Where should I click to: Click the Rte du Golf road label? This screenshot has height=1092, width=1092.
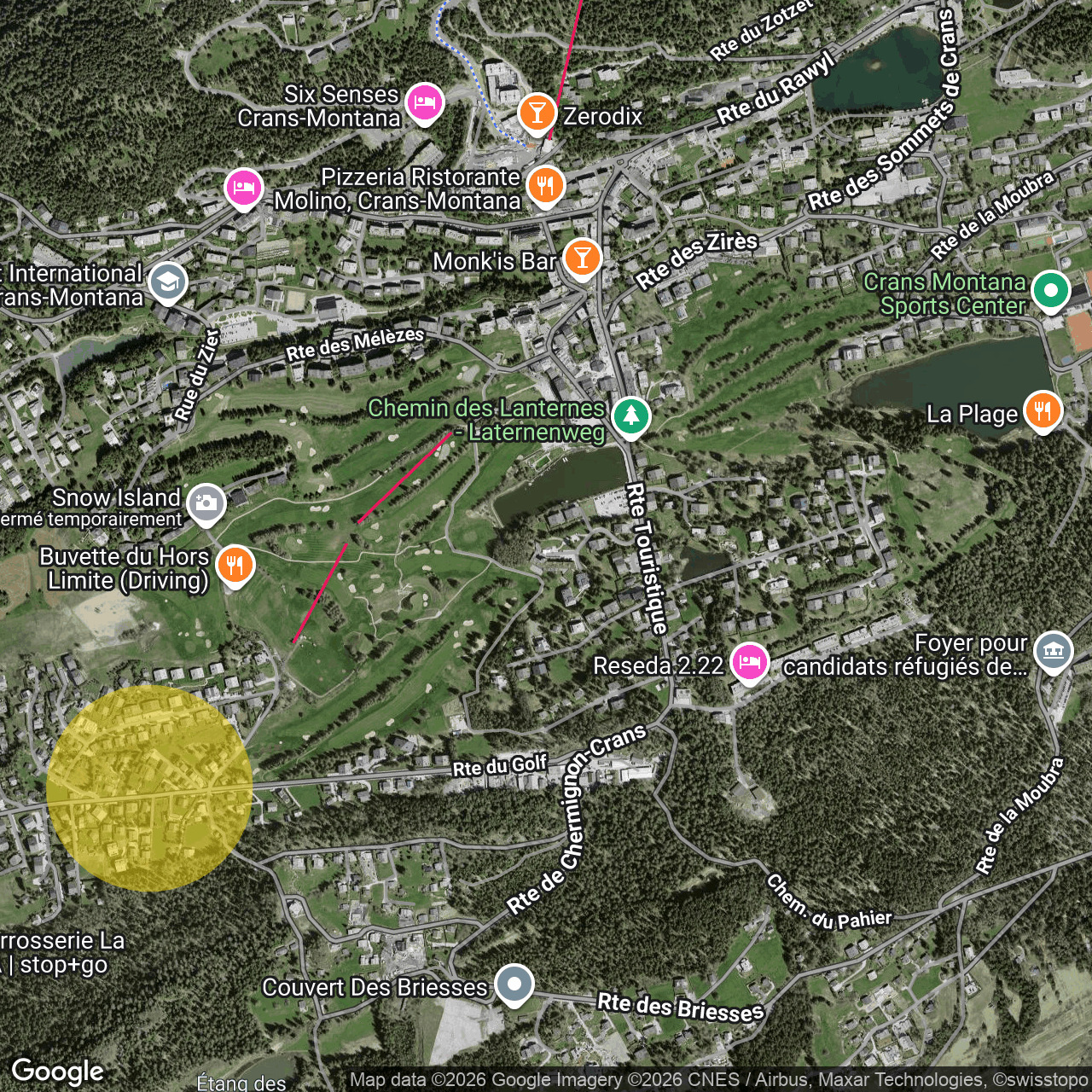coord(499,765)
